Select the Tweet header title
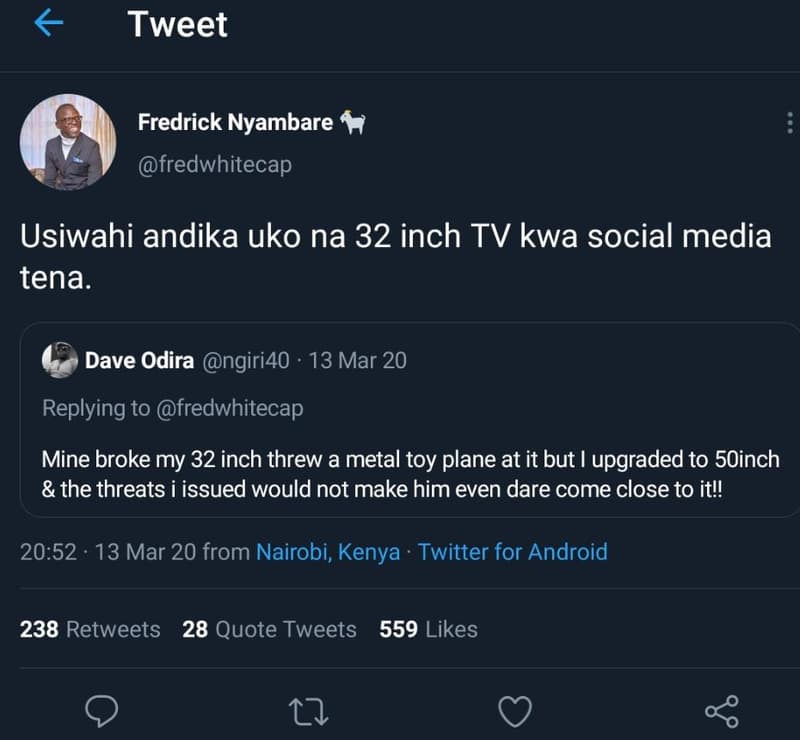800x740 pixels. 176,24
